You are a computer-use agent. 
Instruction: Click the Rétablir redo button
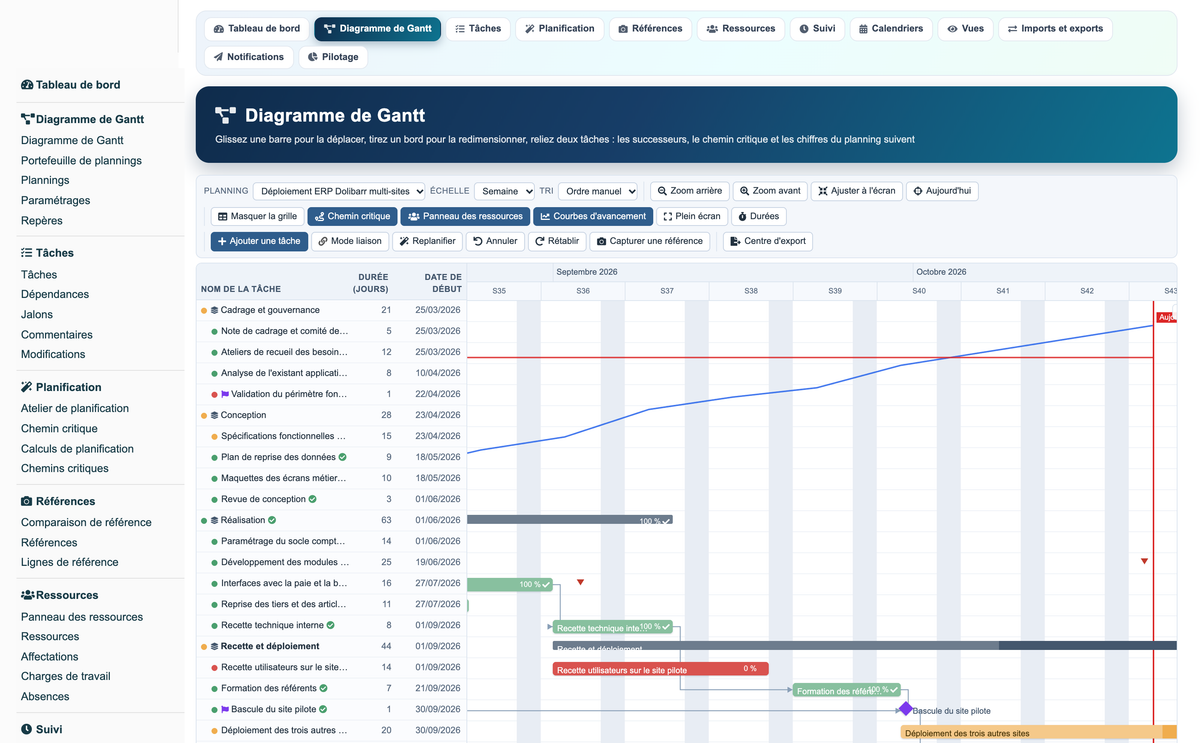pos(557,241)
